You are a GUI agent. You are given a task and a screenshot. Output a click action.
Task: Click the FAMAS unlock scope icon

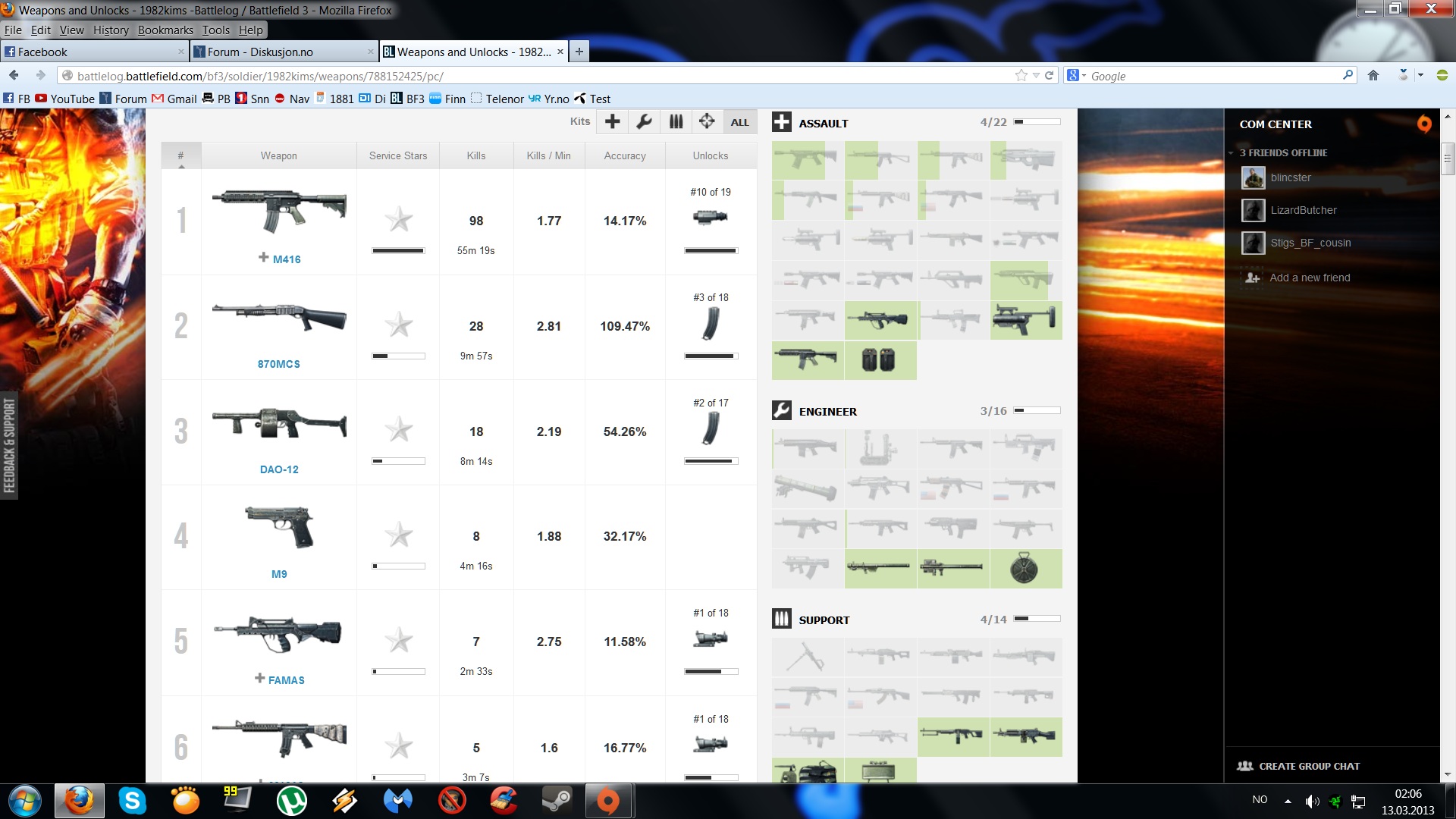tap(711, 639)
